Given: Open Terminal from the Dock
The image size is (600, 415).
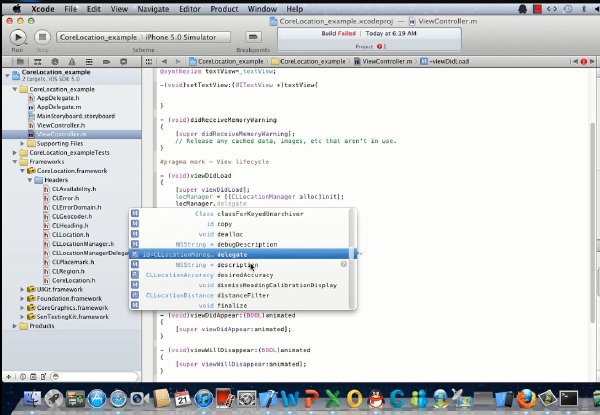Looking at the screenshot, I should [569, 399].
